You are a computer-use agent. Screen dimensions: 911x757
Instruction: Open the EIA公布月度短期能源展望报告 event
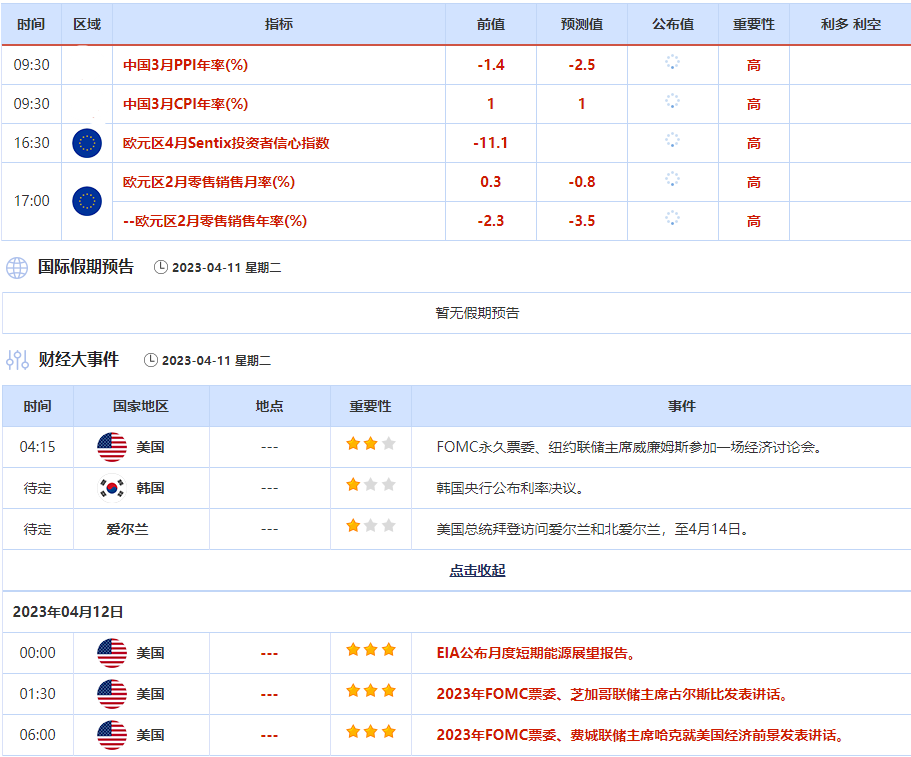click(x=537, y=653)
